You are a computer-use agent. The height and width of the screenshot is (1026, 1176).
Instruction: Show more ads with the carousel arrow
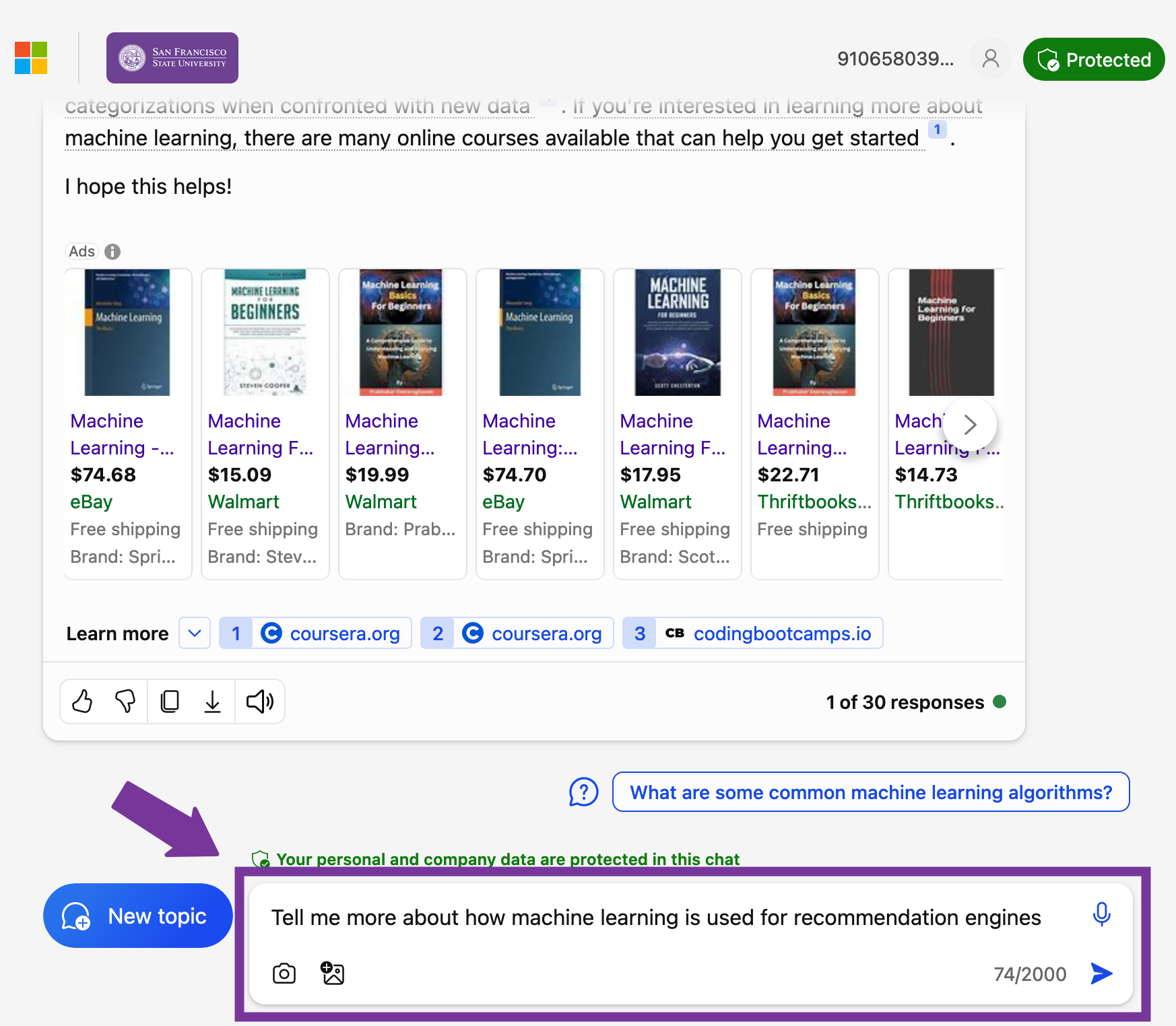point(970,425)
